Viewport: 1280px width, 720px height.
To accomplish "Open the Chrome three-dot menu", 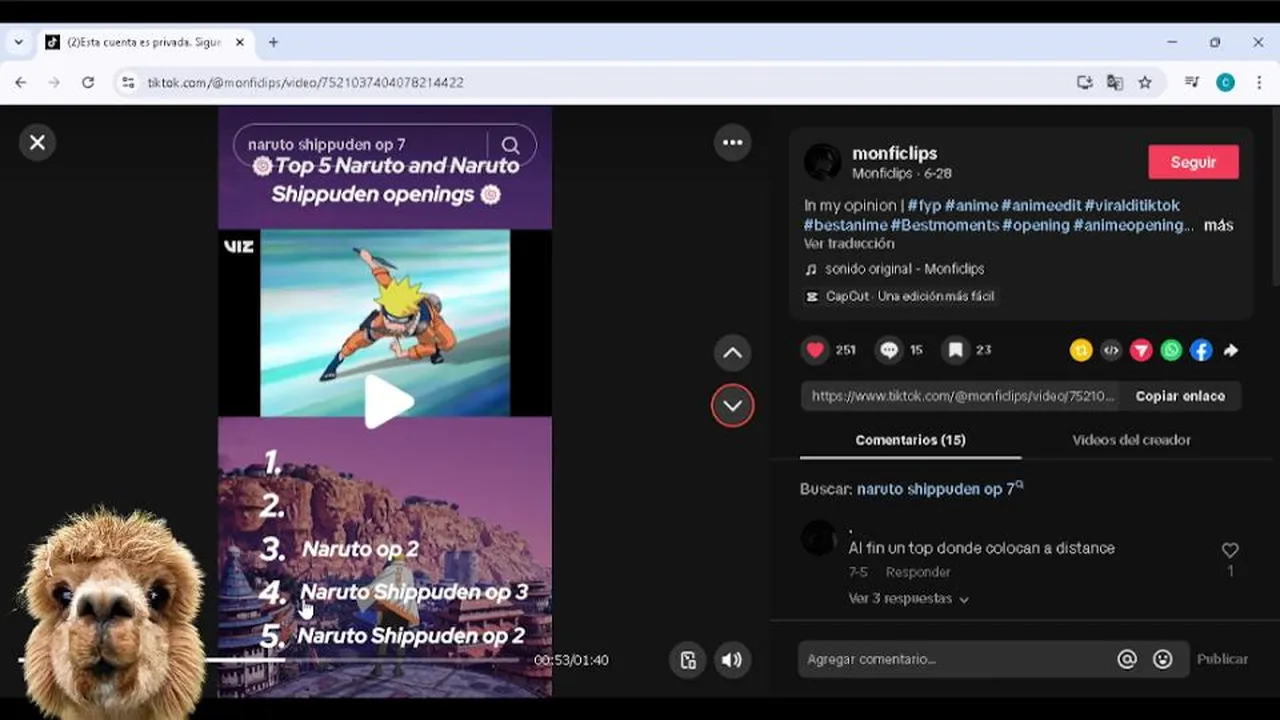I will click(x=1258, y=83).
